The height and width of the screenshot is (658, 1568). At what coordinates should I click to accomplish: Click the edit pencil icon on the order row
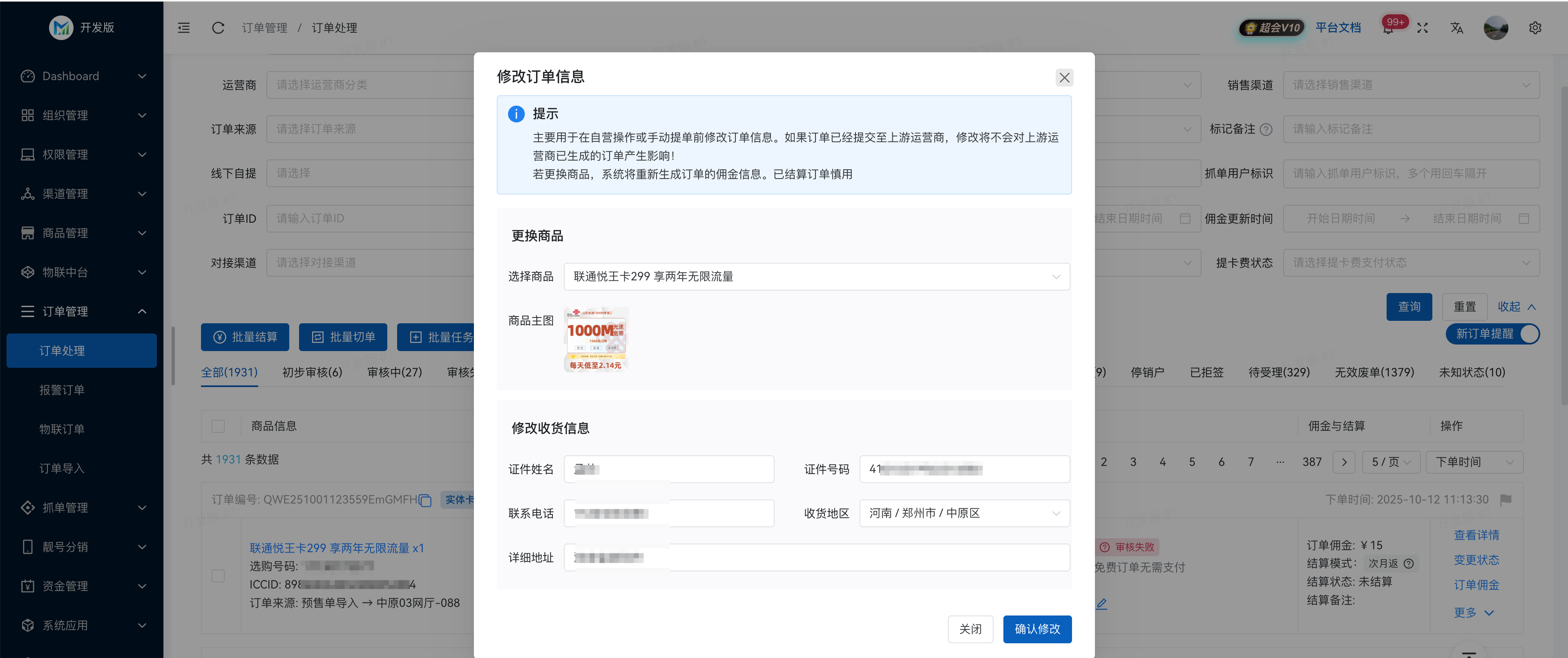pos(1102,603)
